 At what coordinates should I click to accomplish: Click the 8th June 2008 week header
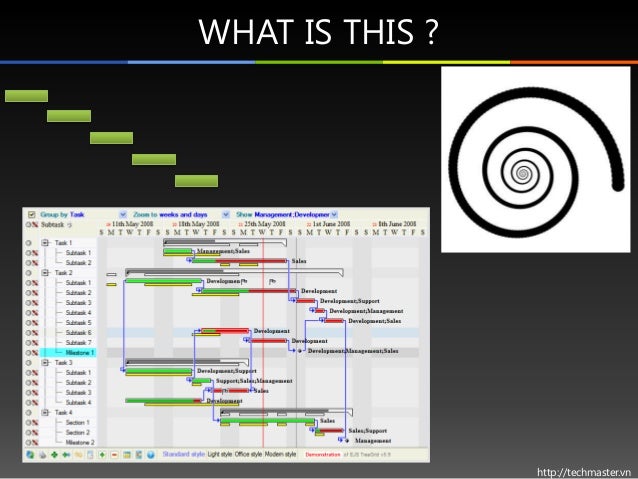[397, 224]
